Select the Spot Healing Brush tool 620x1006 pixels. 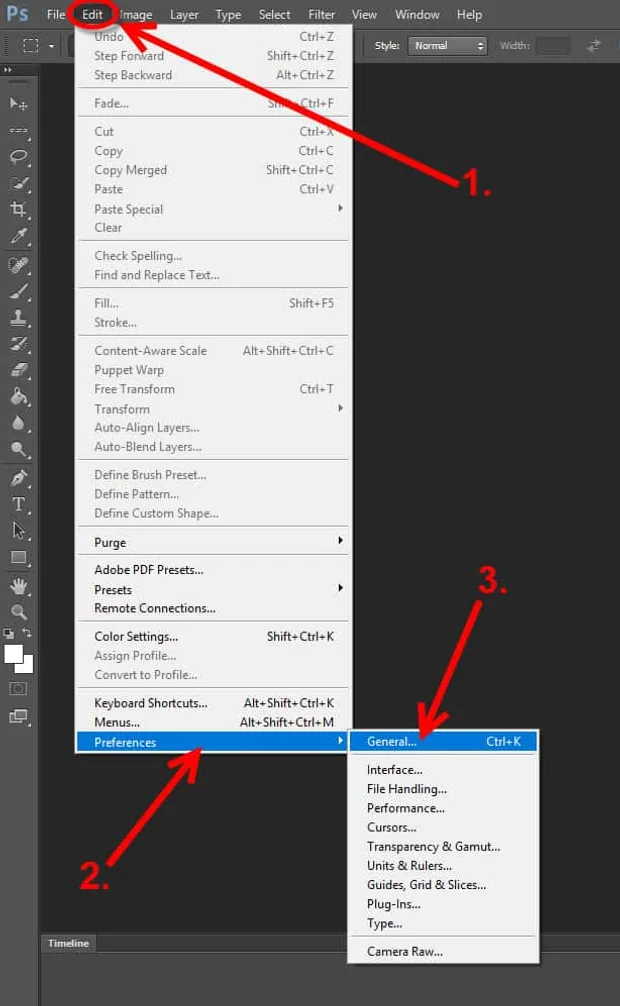(18, 264)
